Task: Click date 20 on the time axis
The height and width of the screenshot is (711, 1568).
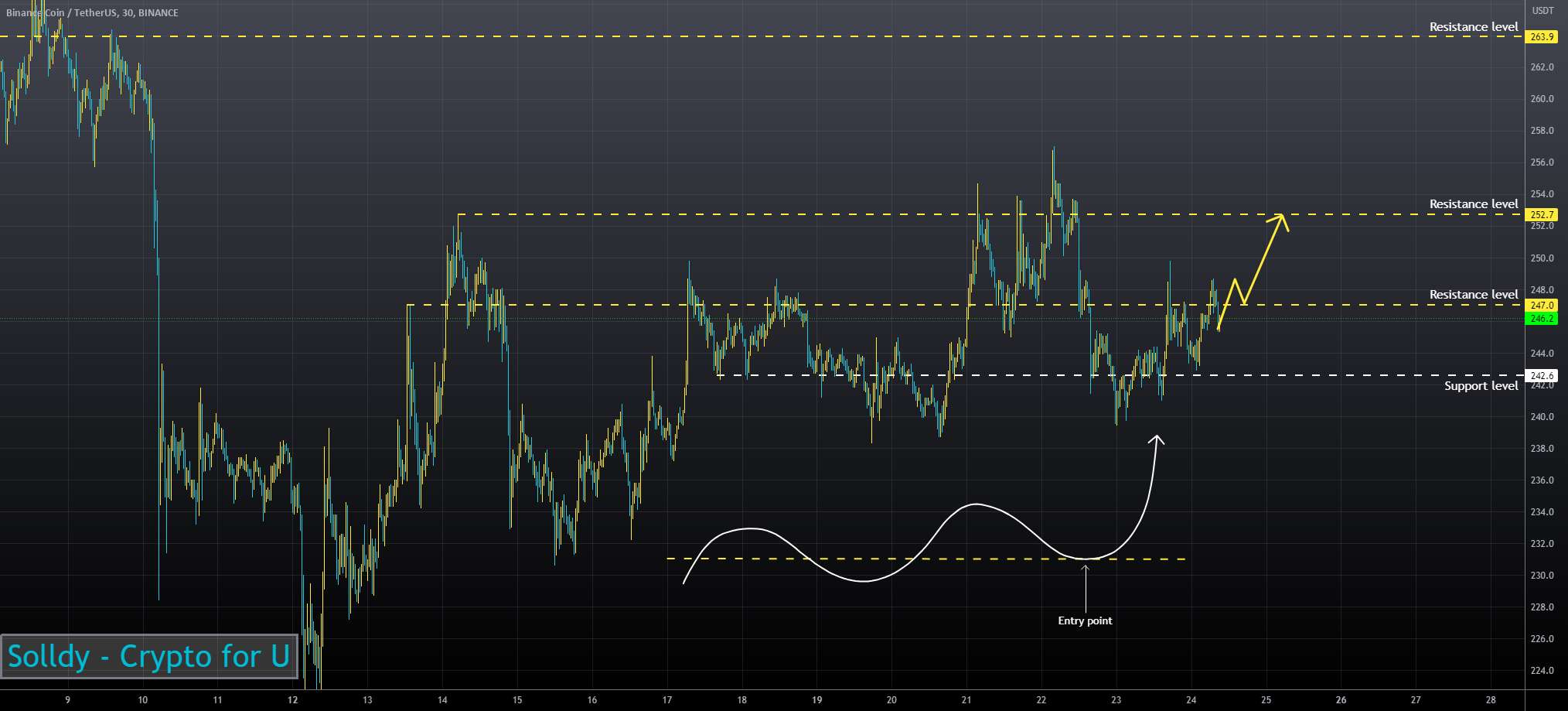Action: tap(891, 700)
